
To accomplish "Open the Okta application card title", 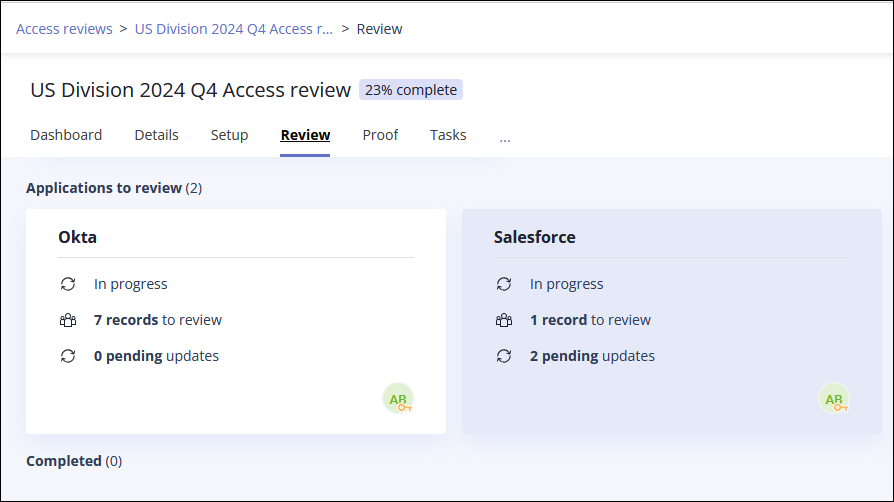I will tap(78, 237).
